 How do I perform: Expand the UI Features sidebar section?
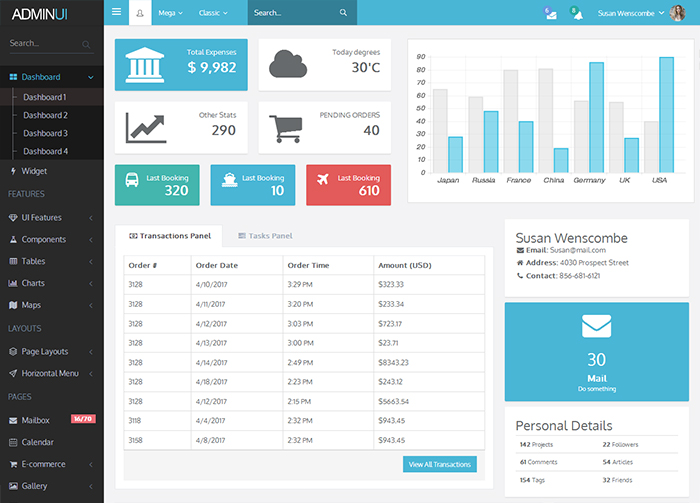tap(50, 217)
